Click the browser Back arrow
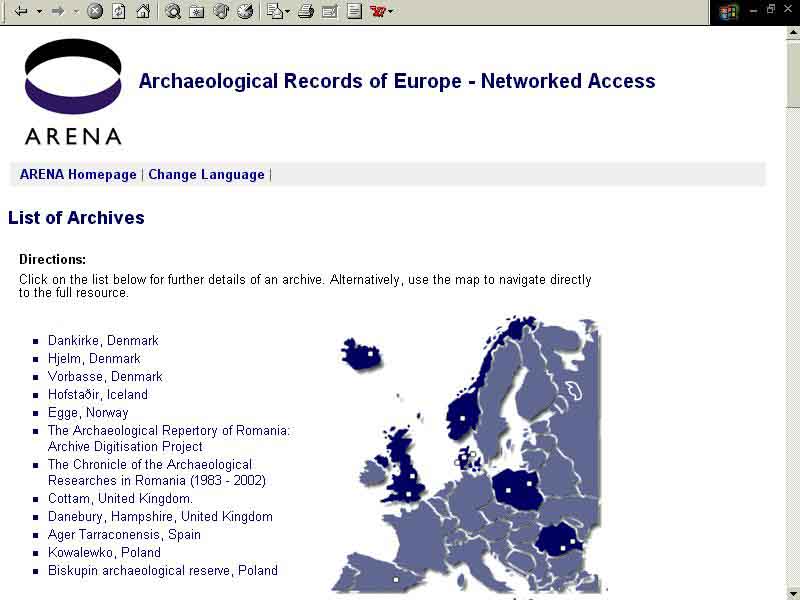This screenshot has width=800, height=600. 20,11
